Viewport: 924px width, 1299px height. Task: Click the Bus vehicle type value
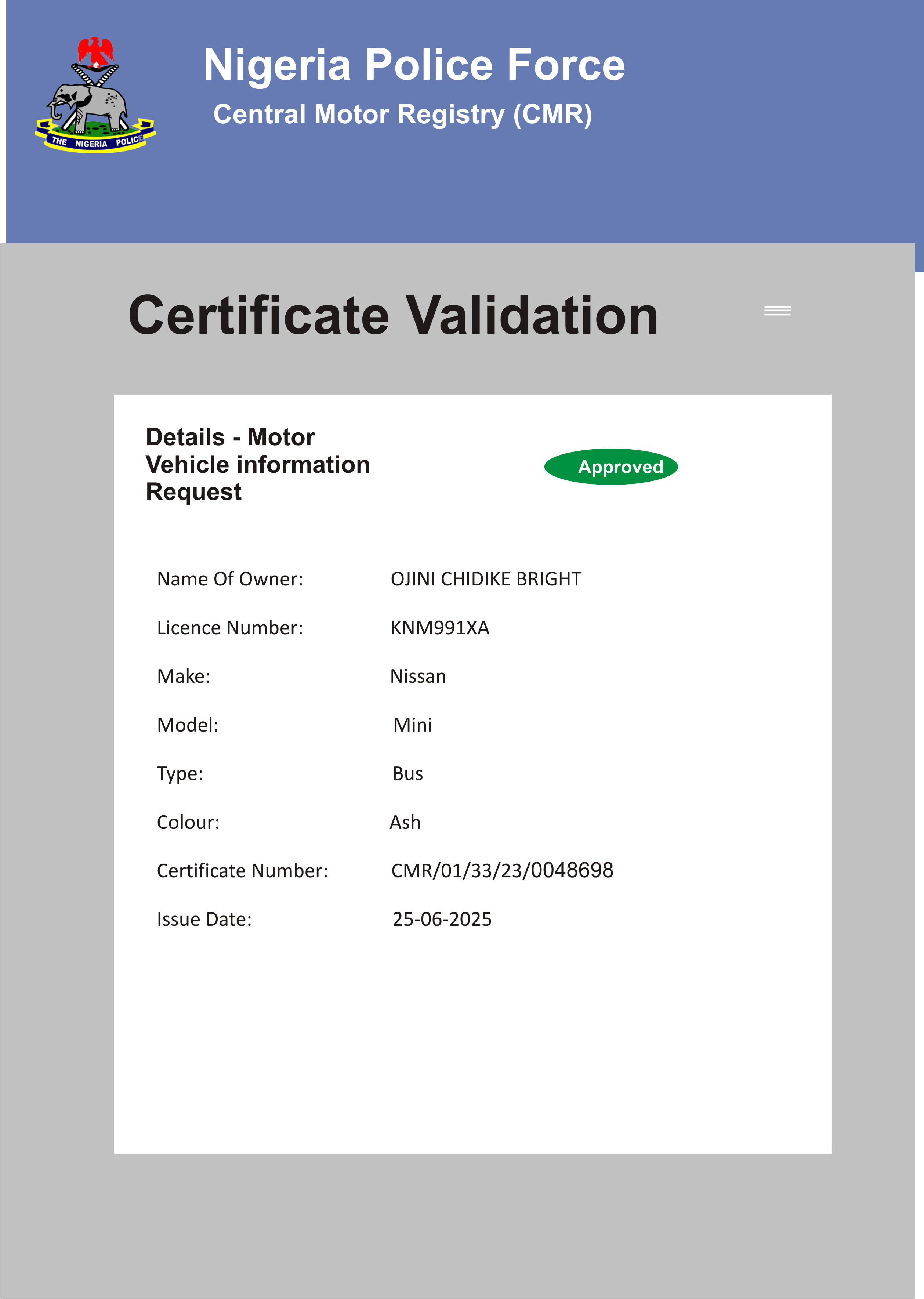pos(407,773)
